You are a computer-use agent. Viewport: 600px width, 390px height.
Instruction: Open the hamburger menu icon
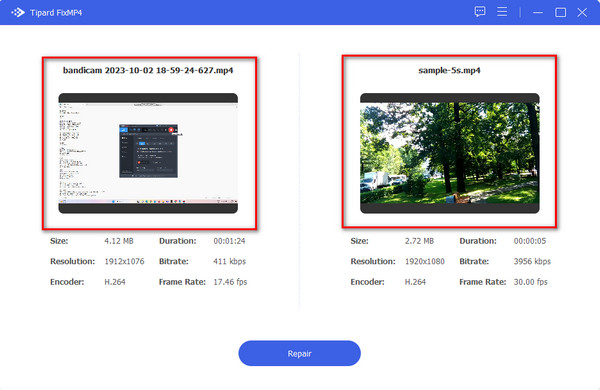click(x=502, y=12)
